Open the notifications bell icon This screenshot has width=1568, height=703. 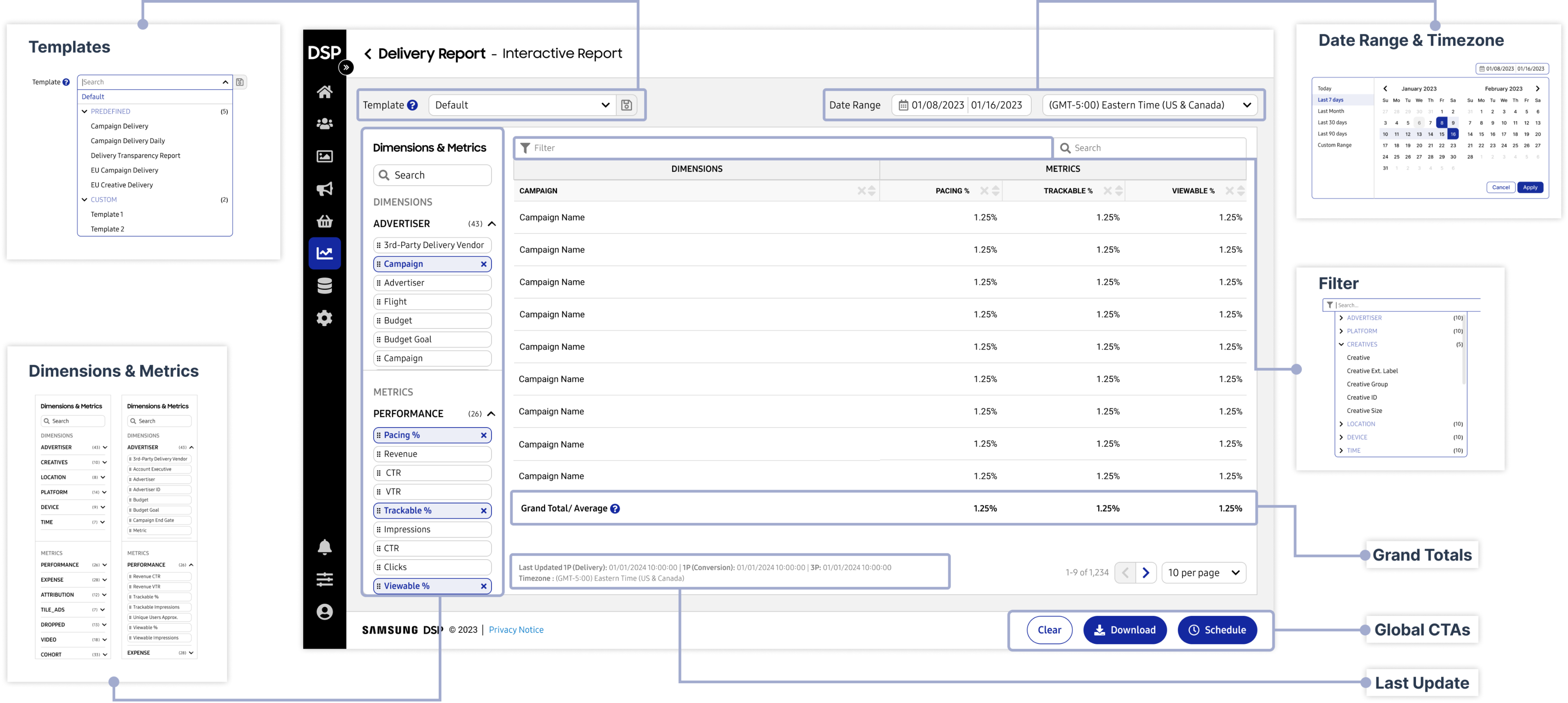(x=324, y=547)
